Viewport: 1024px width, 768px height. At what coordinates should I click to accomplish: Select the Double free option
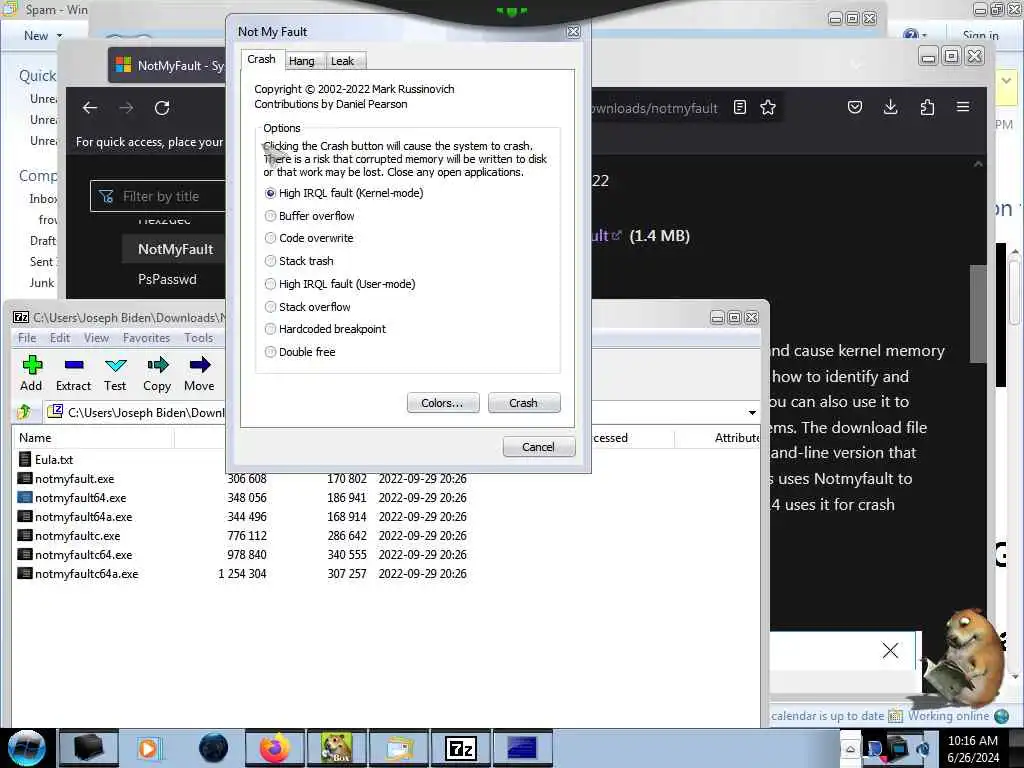click(300, 352)
